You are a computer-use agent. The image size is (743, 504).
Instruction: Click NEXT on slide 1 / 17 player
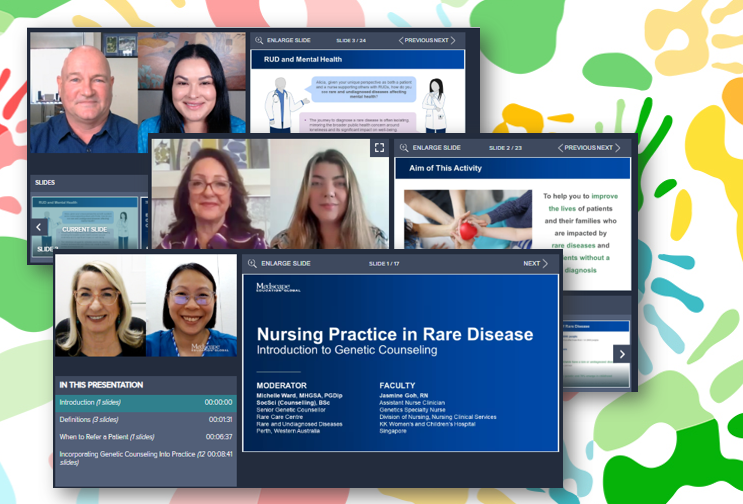[535, 264]
